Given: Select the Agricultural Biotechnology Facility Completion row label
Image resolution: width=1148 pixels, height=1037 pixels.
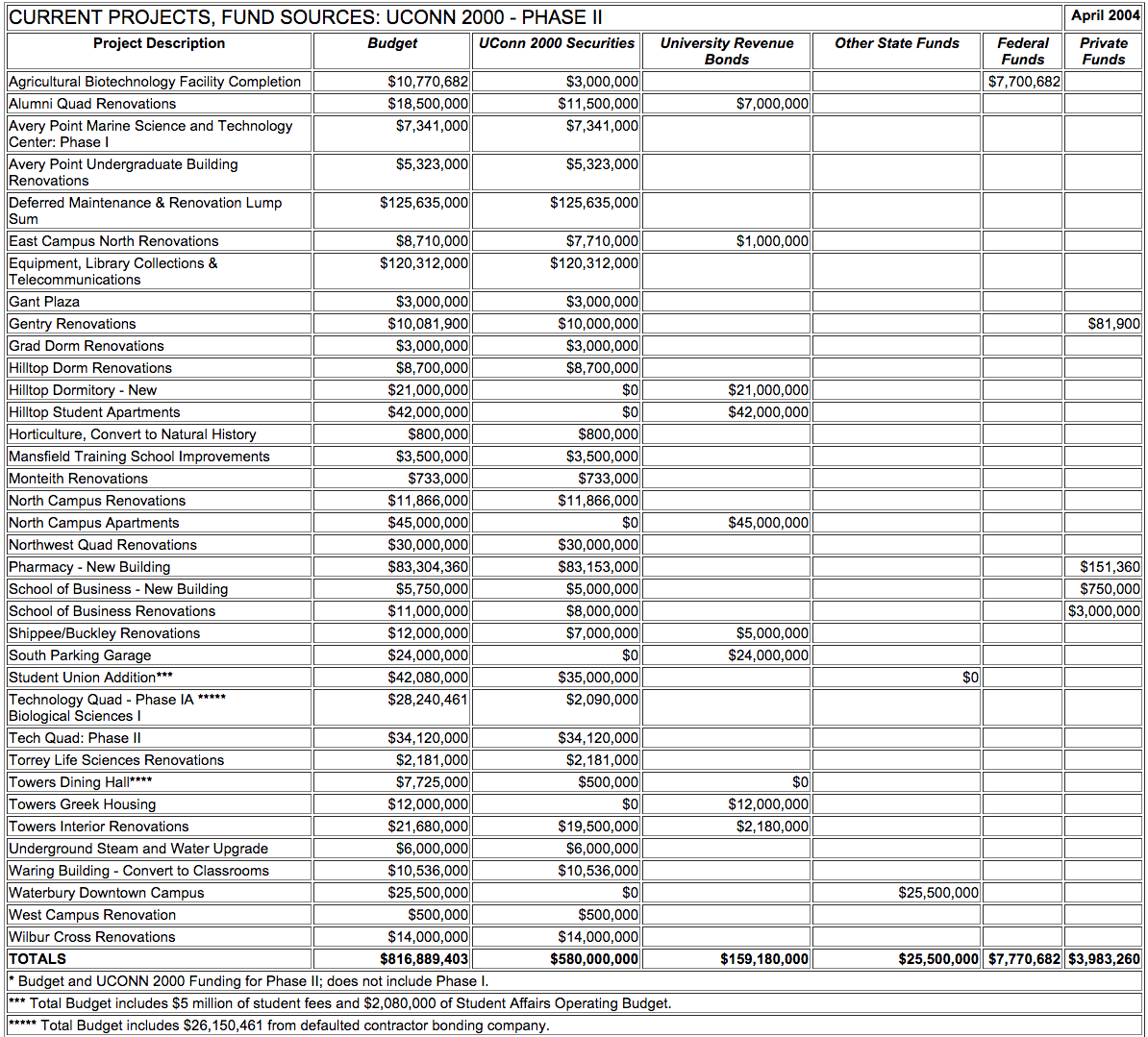Looking at the screenshot, I should coord(155,82).
